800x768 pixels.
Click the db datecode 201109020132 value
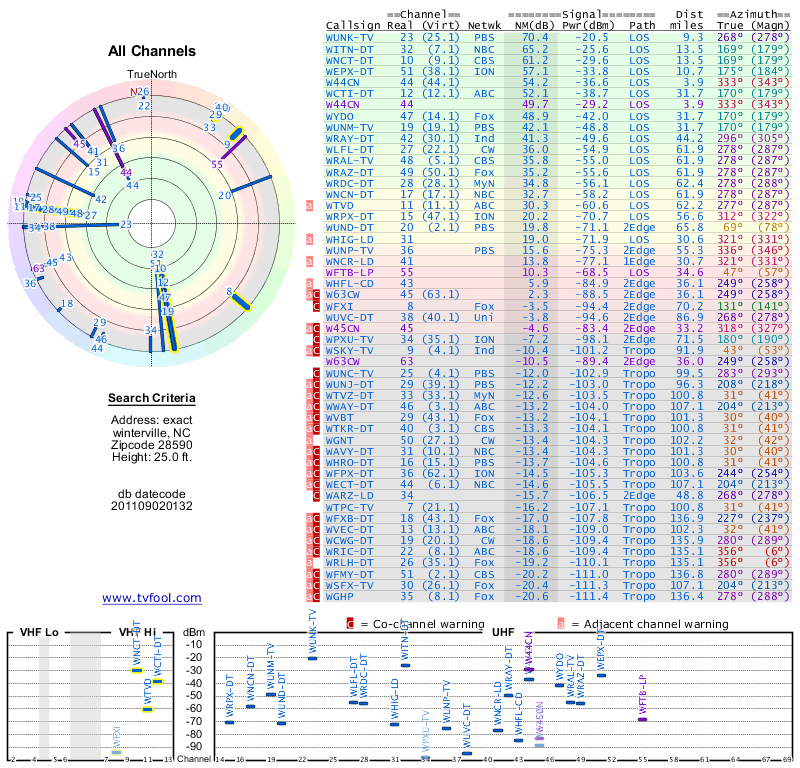(x=152, y=506)
